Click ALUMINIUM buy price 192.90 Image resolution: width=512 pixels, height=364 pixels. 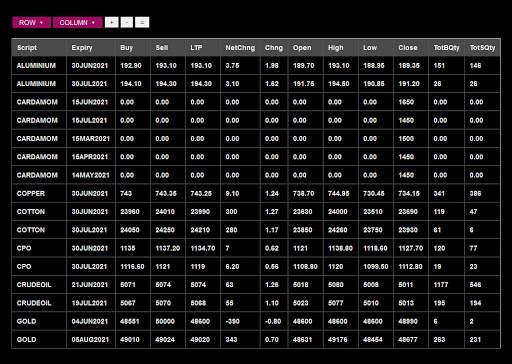click(x=131, y=66)
